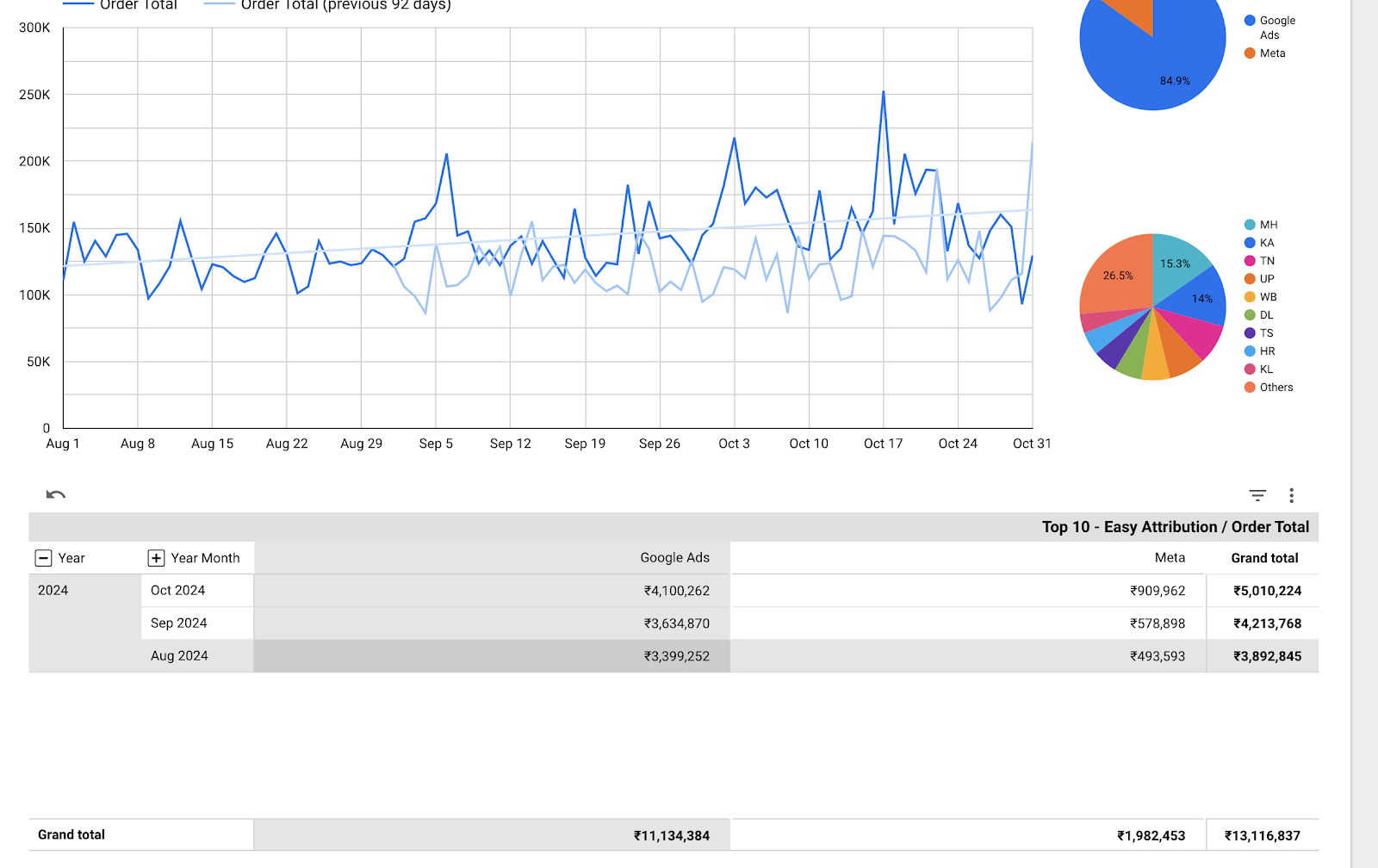This screenshot has width=1378, height=868.
Task: Click the 14% KA pie slice
Action: pos(1201,299)
